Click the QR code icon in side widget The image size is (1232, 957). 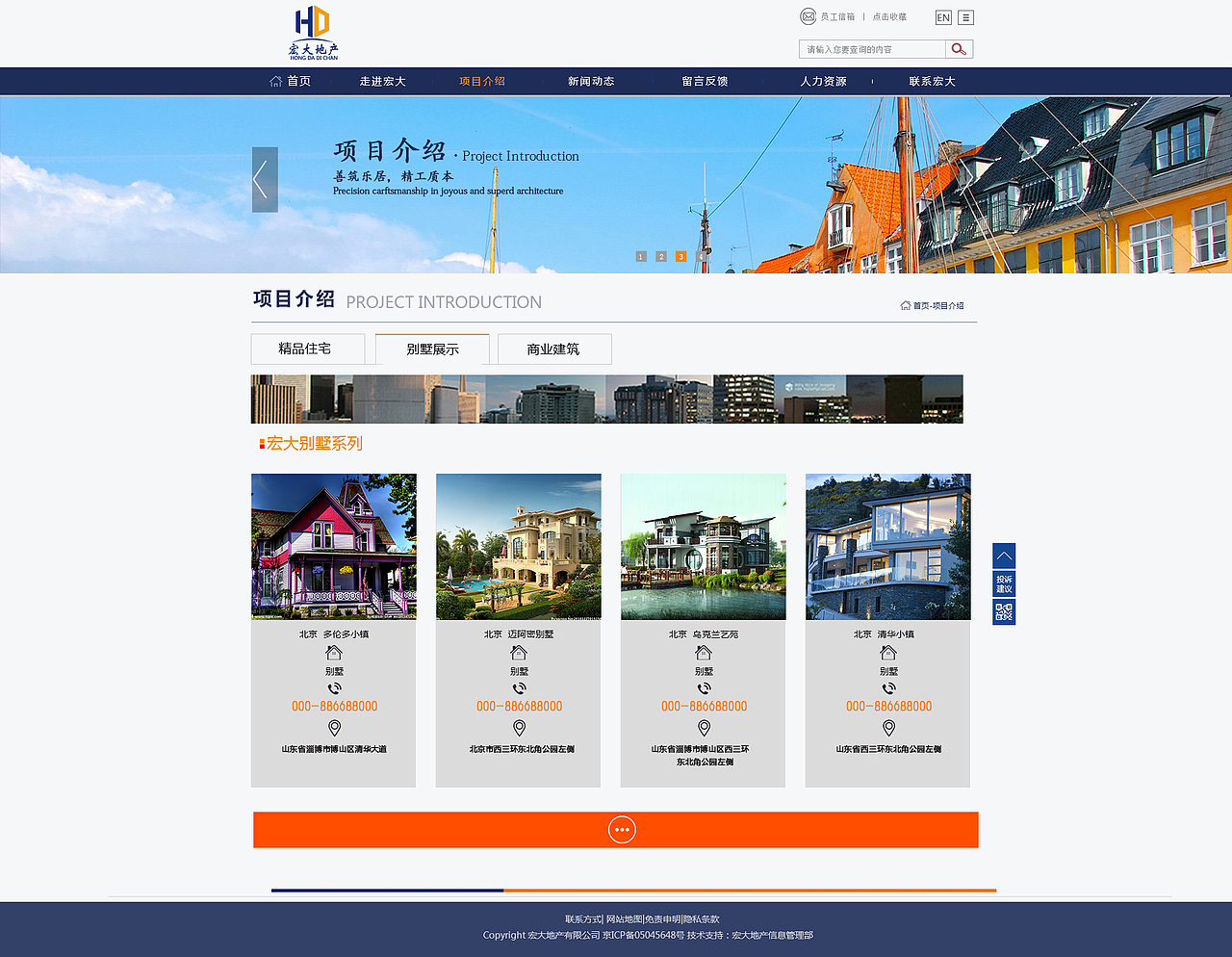click(1004, 611)
